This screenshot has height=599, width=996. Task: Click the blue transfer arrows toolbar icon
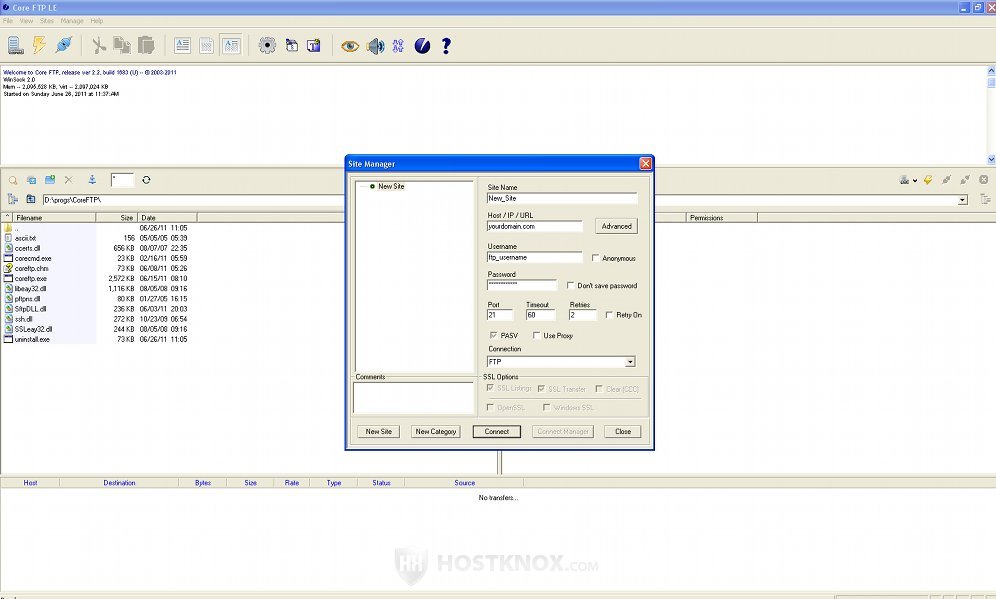398,46
